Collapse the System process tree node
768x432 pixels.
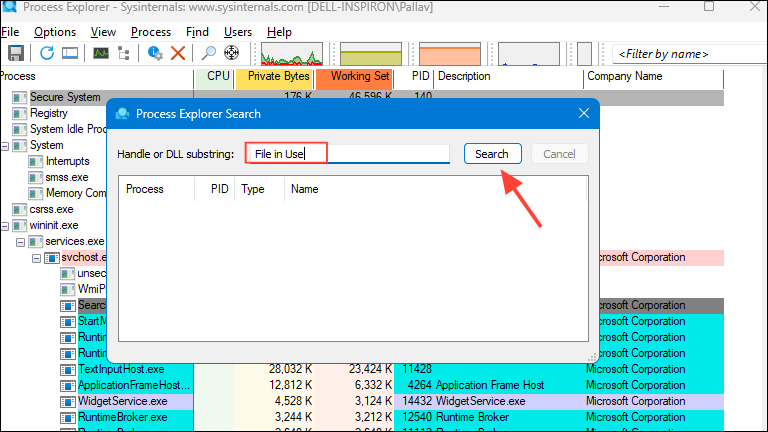(x=5, y=145)
